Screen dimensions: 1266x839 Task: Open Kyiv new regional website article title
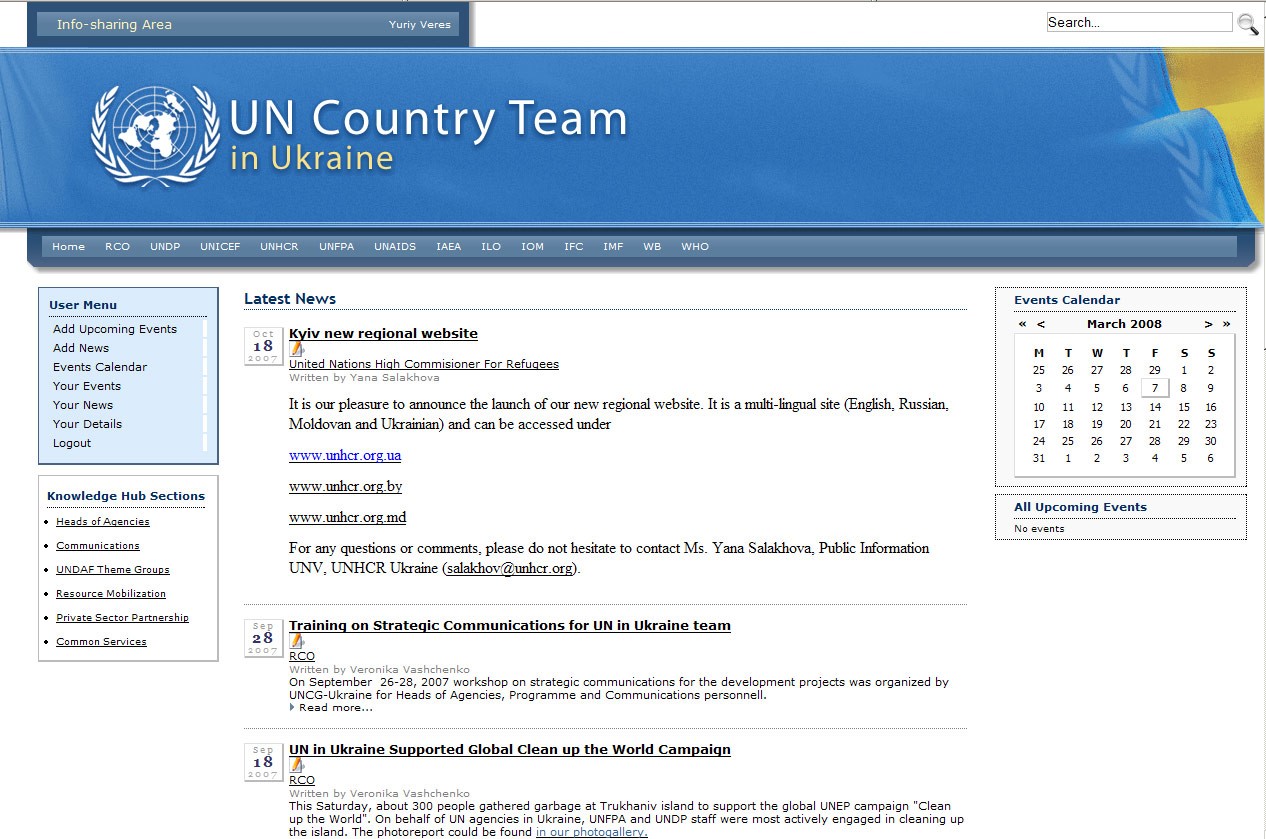(383, 334)
